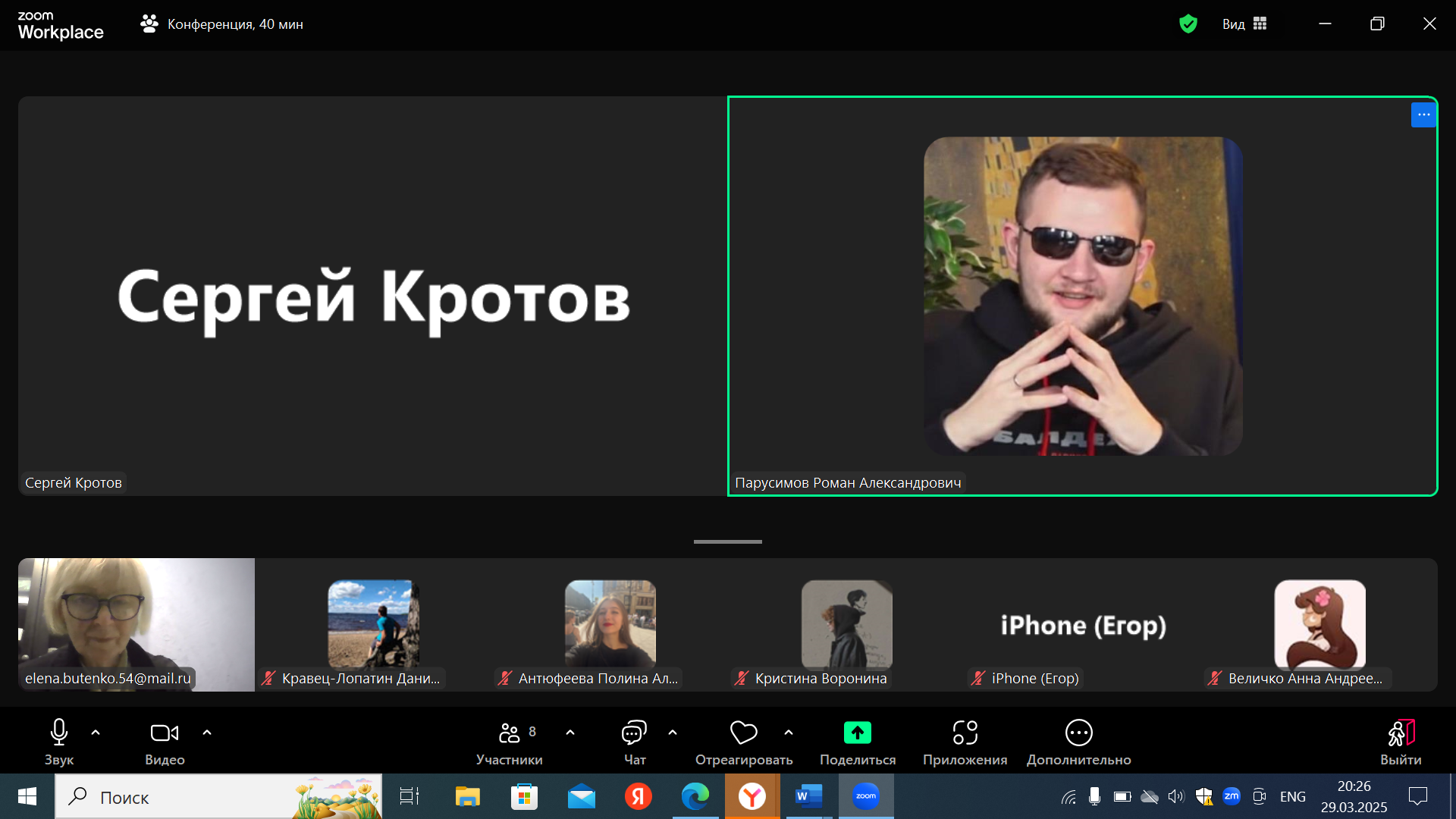Image resolution: width=1456 pixels, height=819 pixels.
Task: Open blue three-dots menu on Парусимов tile
Action: [1423, 115]
